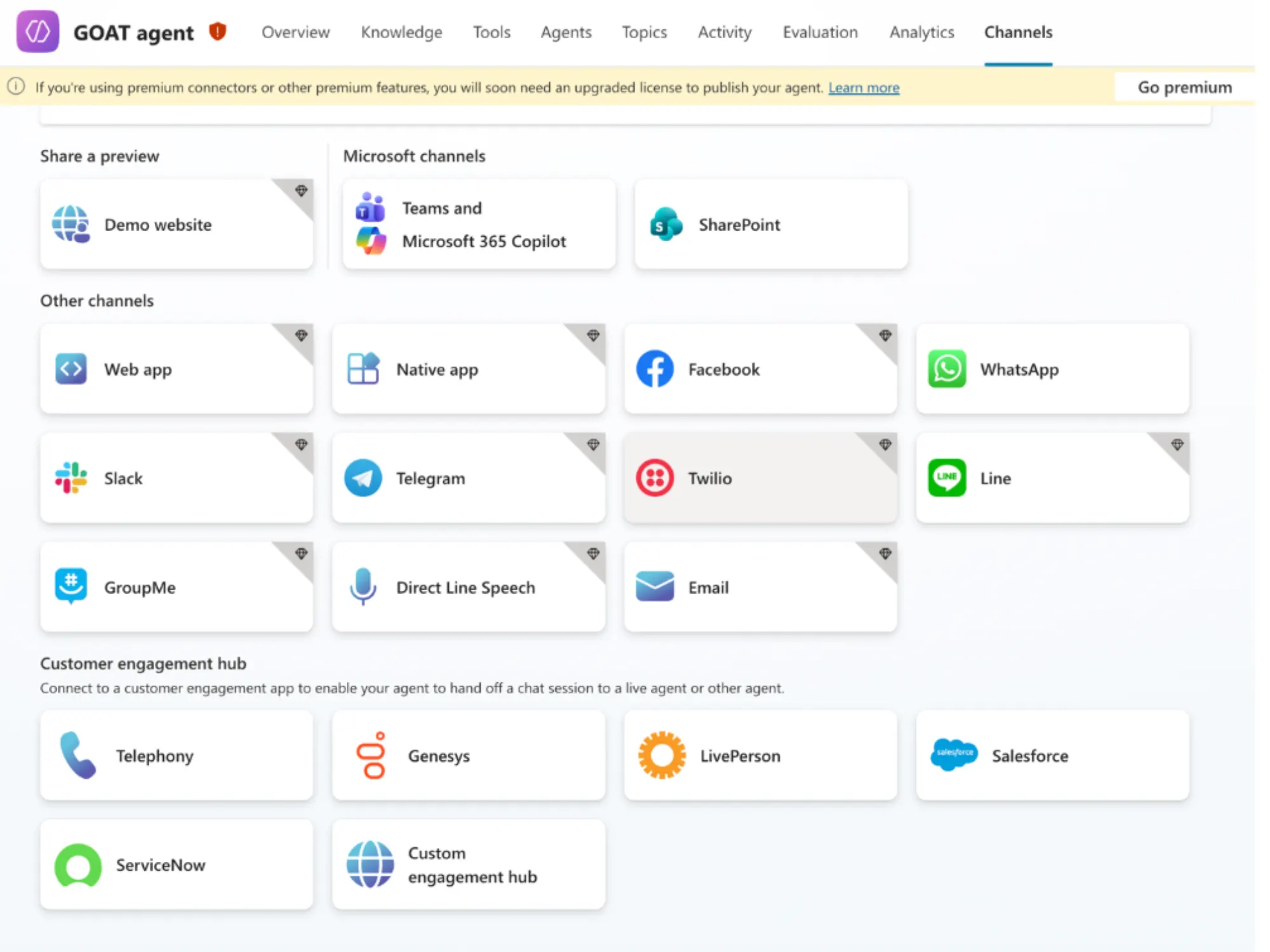Image resolution: width=1270 pixels, height=952 pixels.
Task: Click the Telephony label
Action: pos(154,756)
